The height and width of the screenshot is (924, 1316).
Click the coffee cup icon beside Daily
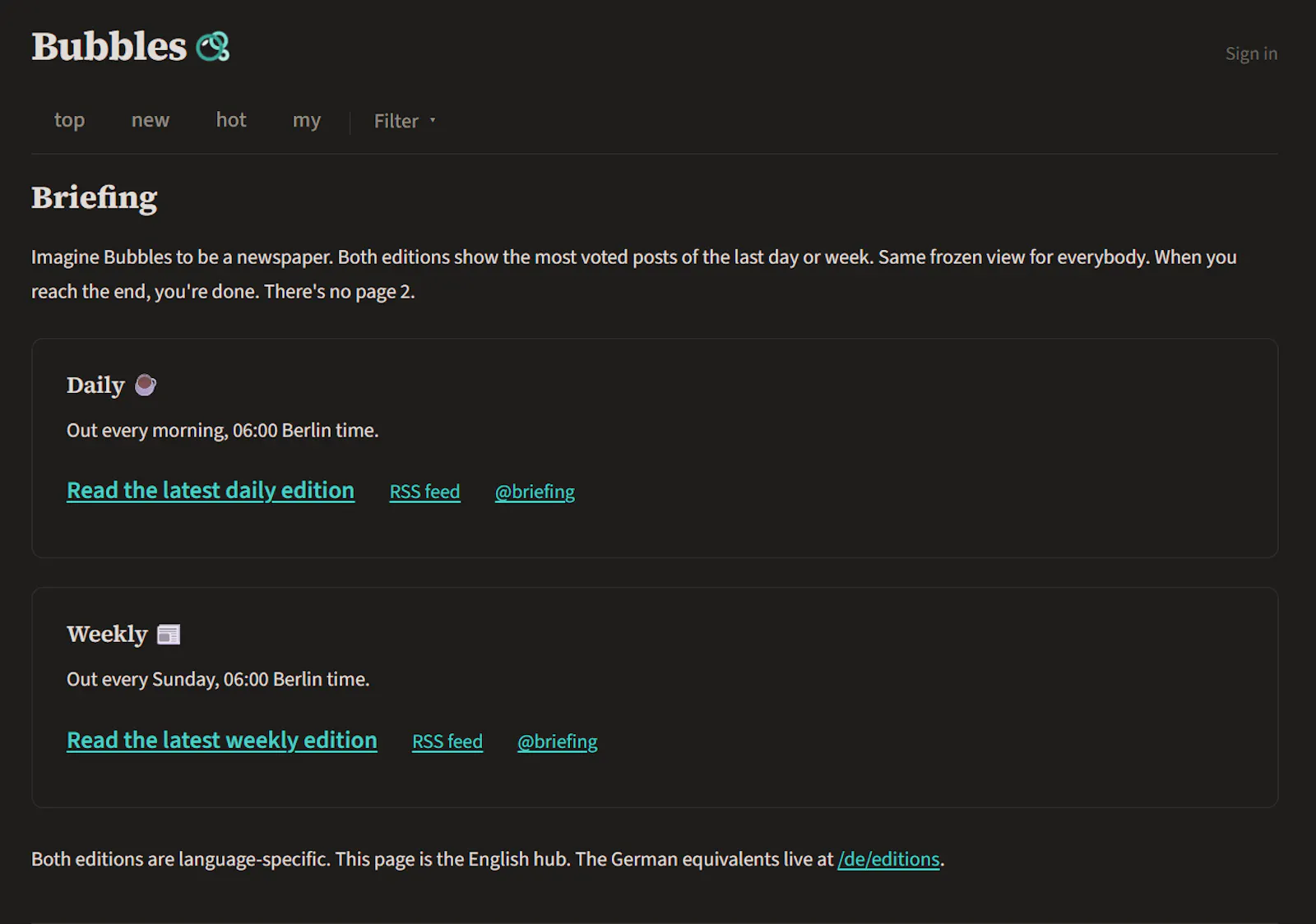coord(146,385)
